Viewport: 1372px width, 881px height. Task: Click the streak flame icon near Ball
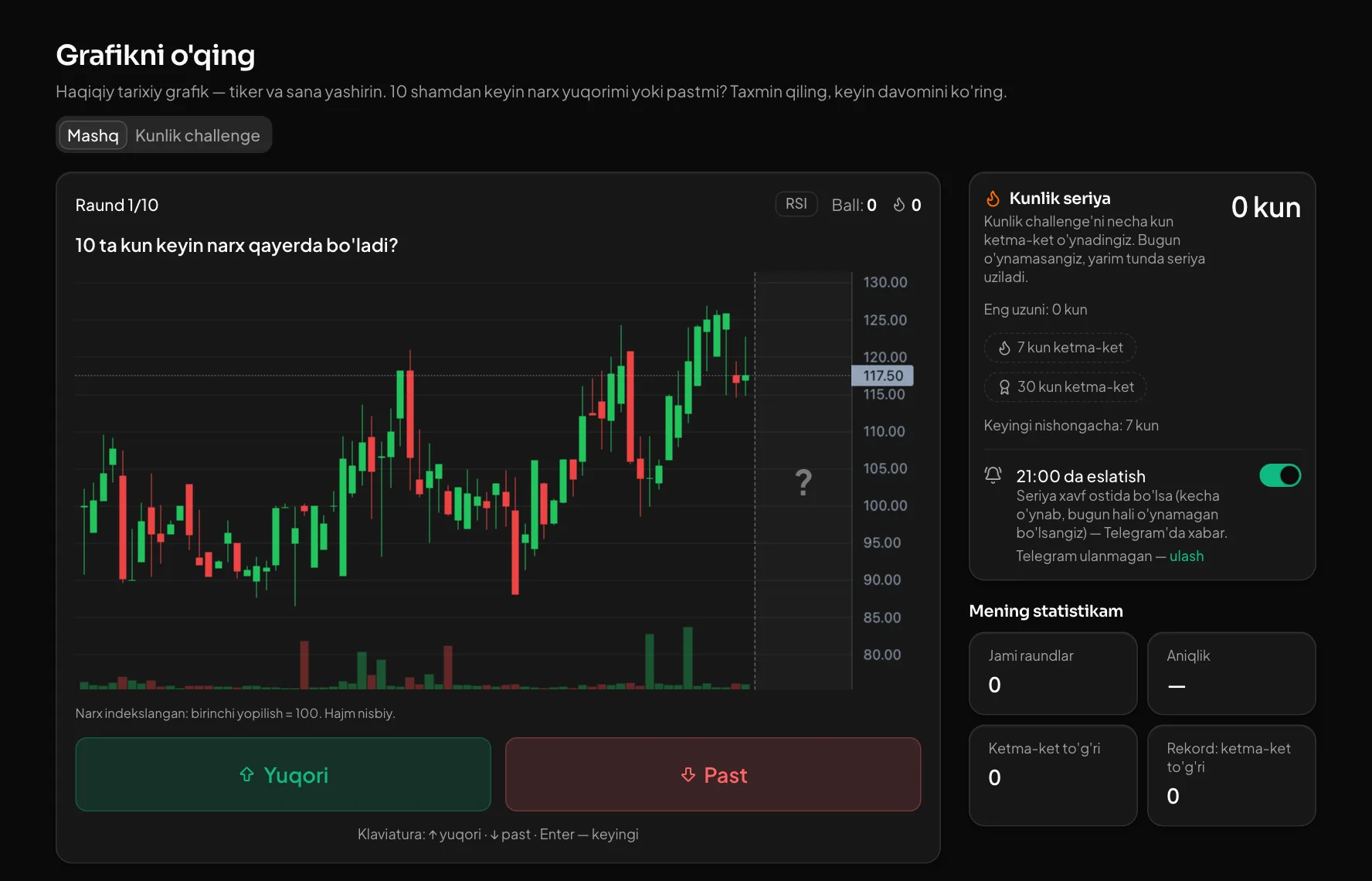(899, 205)
